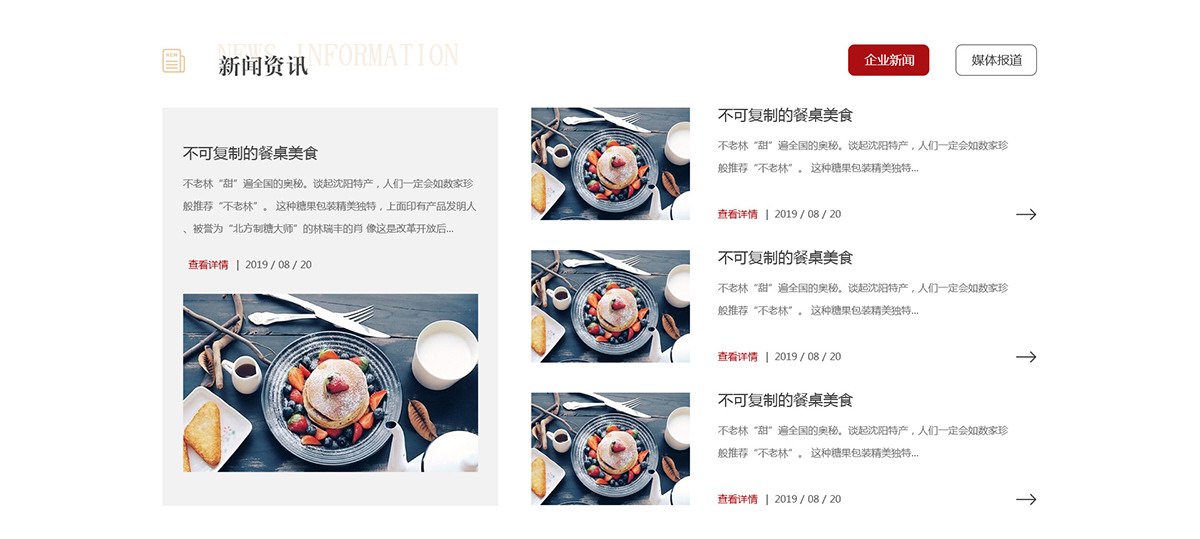
Task: Click the newspaper icon beside 新闻资讯
Action: point(174,61)
